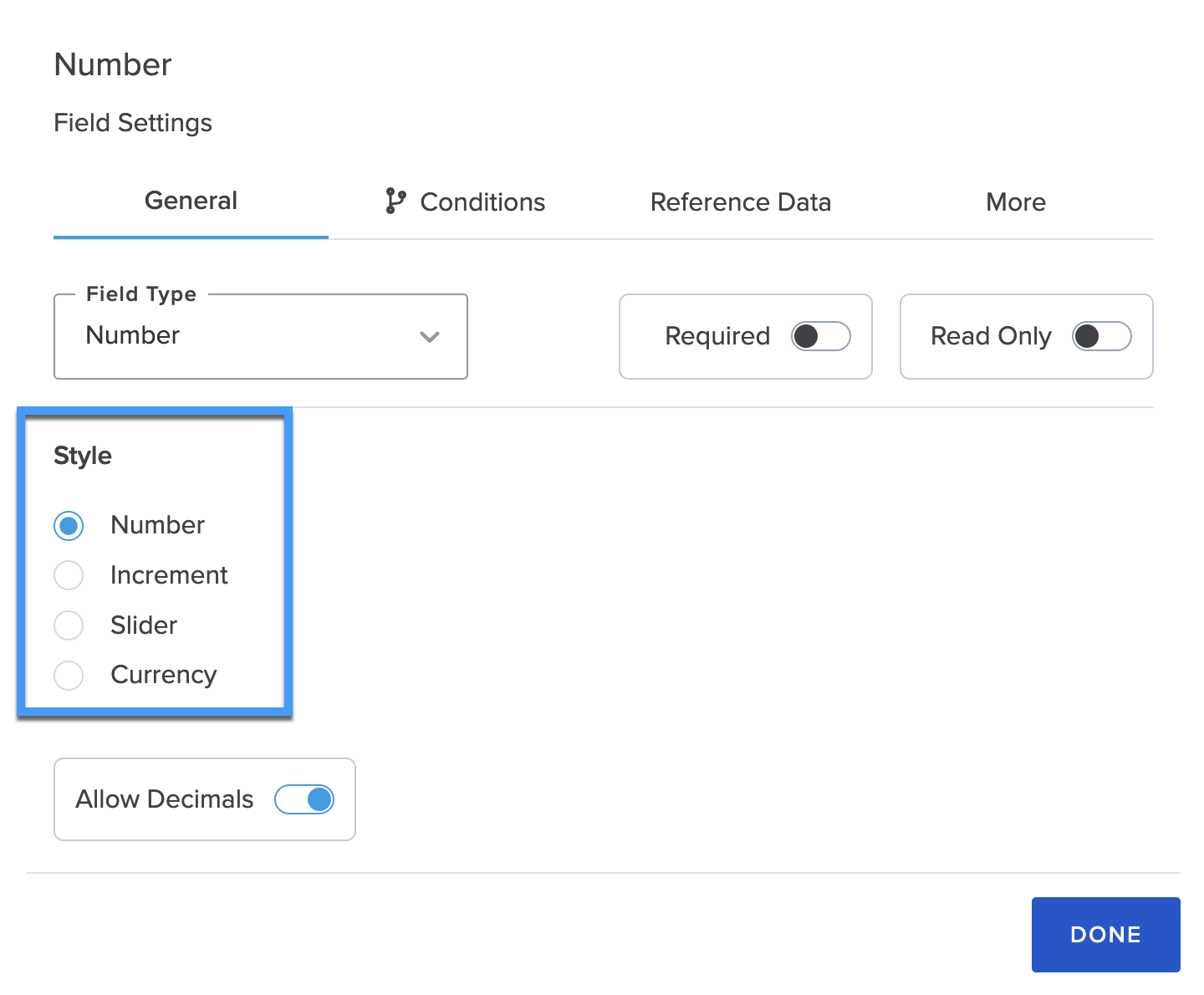Image resolution: width=1204 pixels, height=995 pixels.
Task: Toggle the Read Only switch
Action: (1102, 336)
